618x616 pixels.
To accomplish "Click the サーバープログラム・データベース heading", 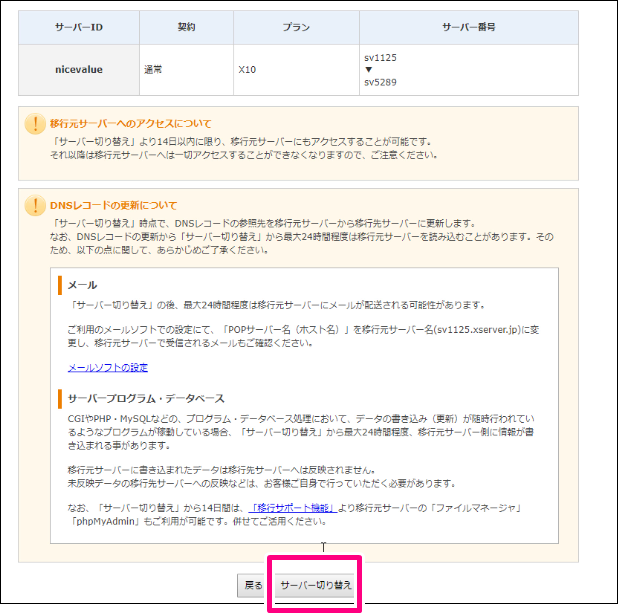I will click(x=146, y=399).
